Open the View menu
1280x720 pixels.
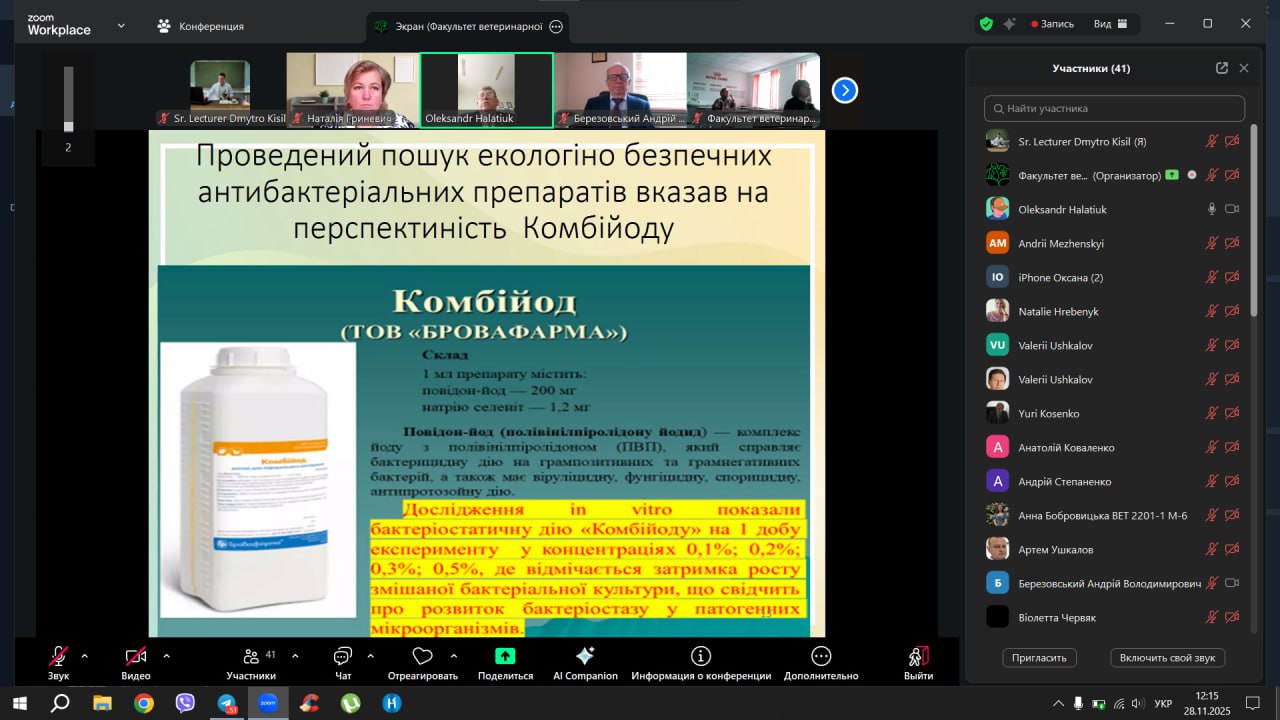click(1110, 24)
